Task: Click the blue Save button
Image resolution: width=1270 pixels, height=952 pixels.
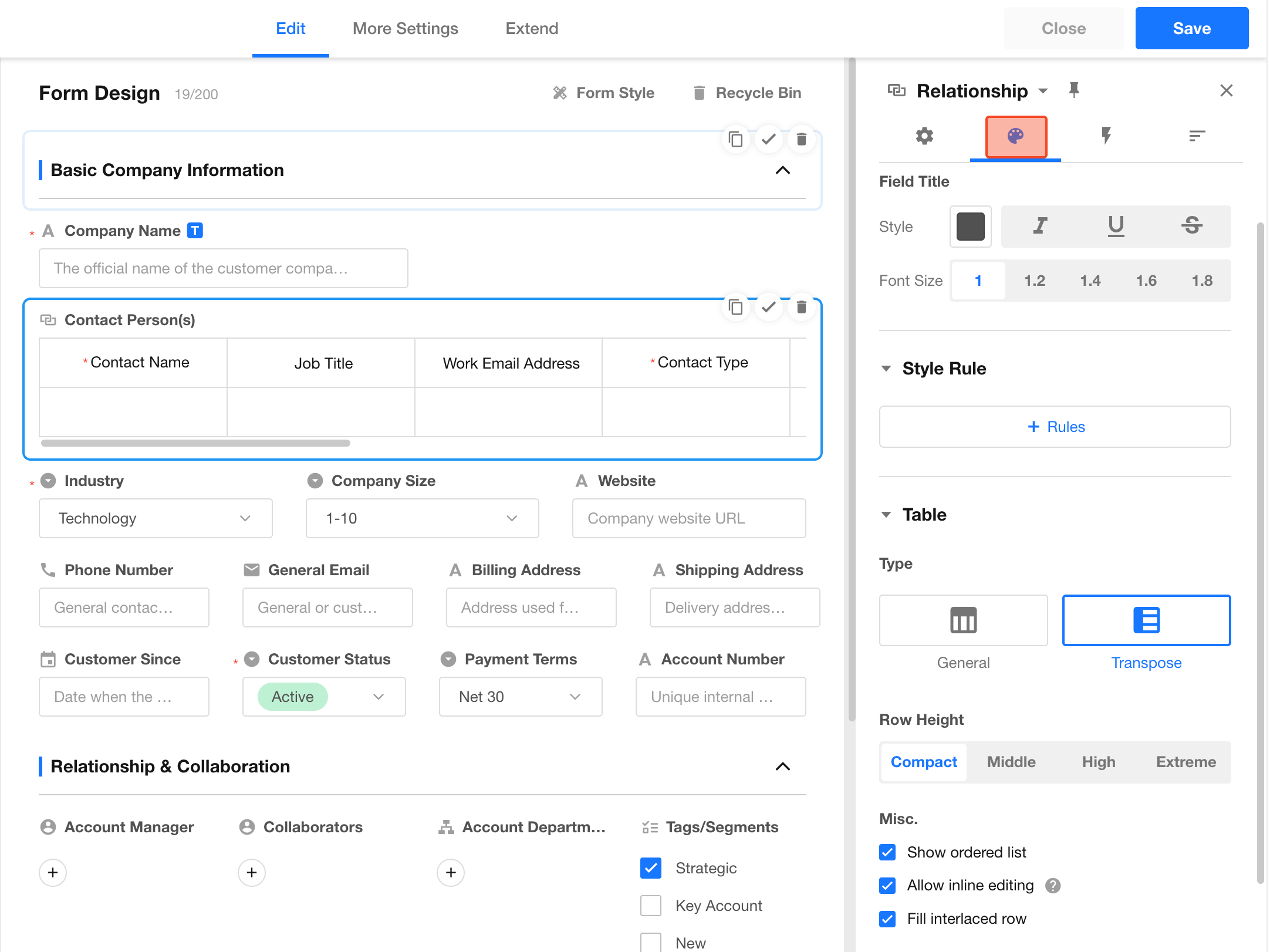Action: (1191, 28)
